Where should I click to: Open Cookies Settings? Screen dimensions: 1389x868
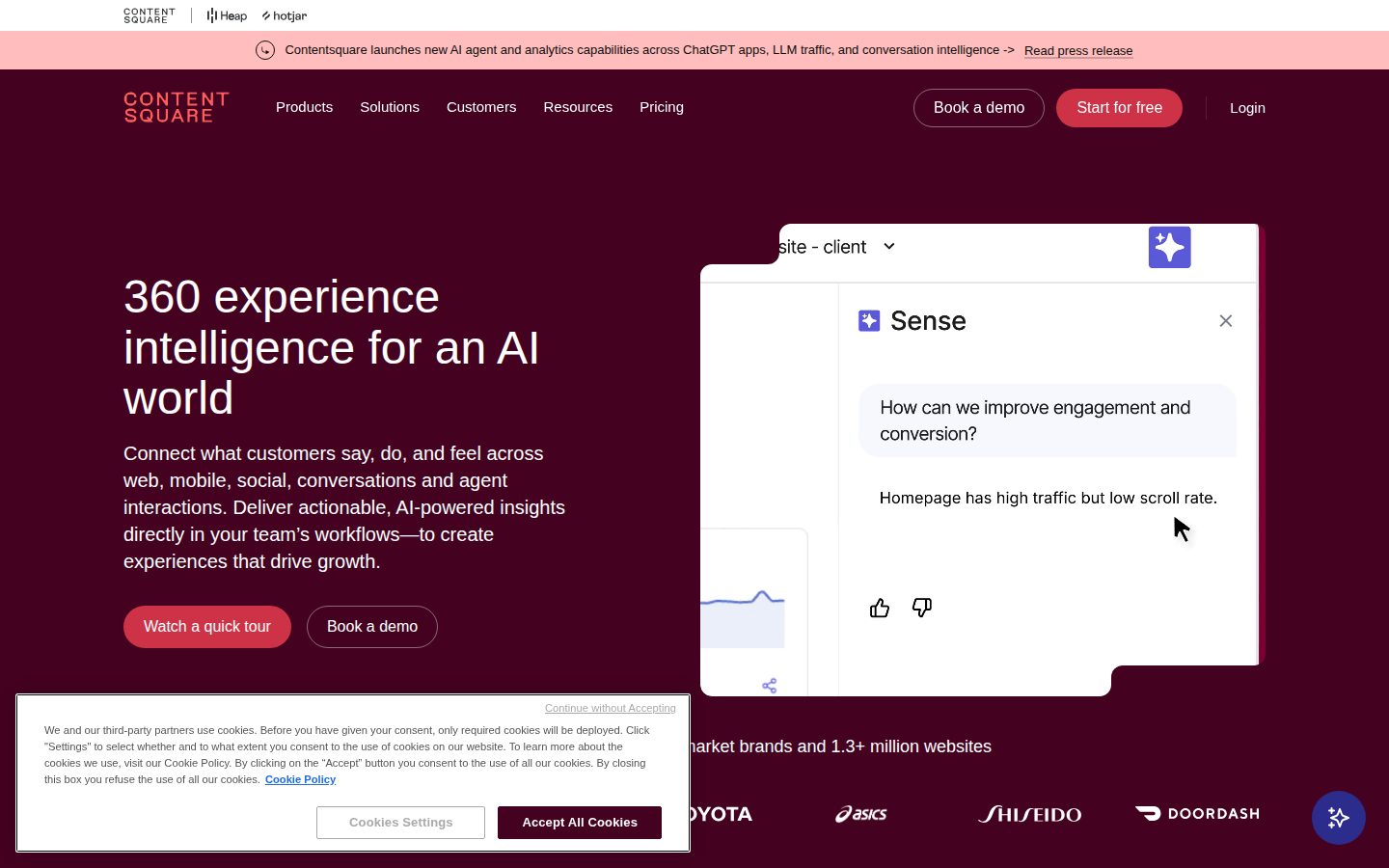click(x=400, y=823)
